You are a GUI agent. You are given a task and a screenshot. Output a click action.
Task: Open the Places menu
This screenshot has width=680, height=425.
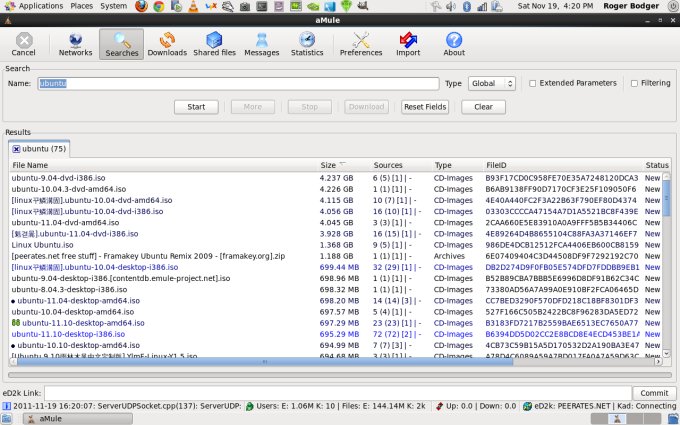point(82,6)
